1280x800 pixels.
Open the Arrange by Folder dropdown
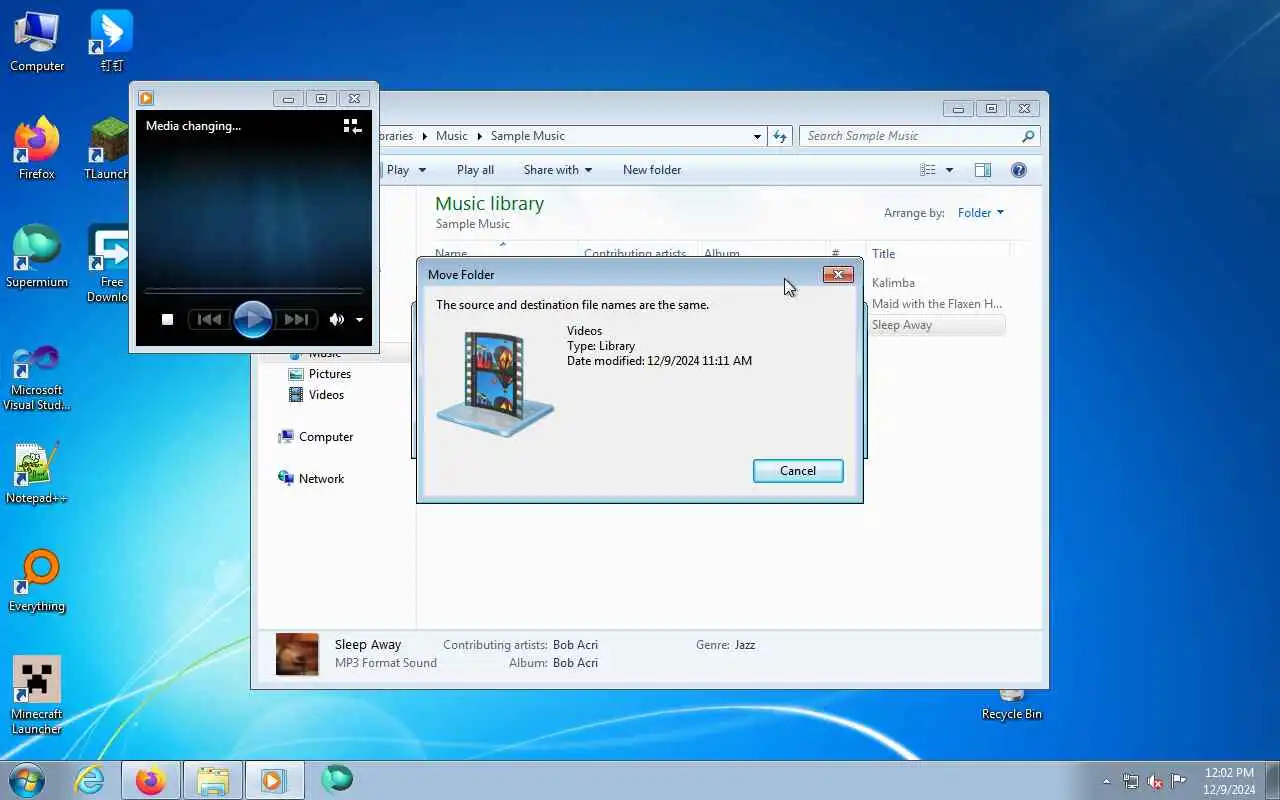(980, 213)
